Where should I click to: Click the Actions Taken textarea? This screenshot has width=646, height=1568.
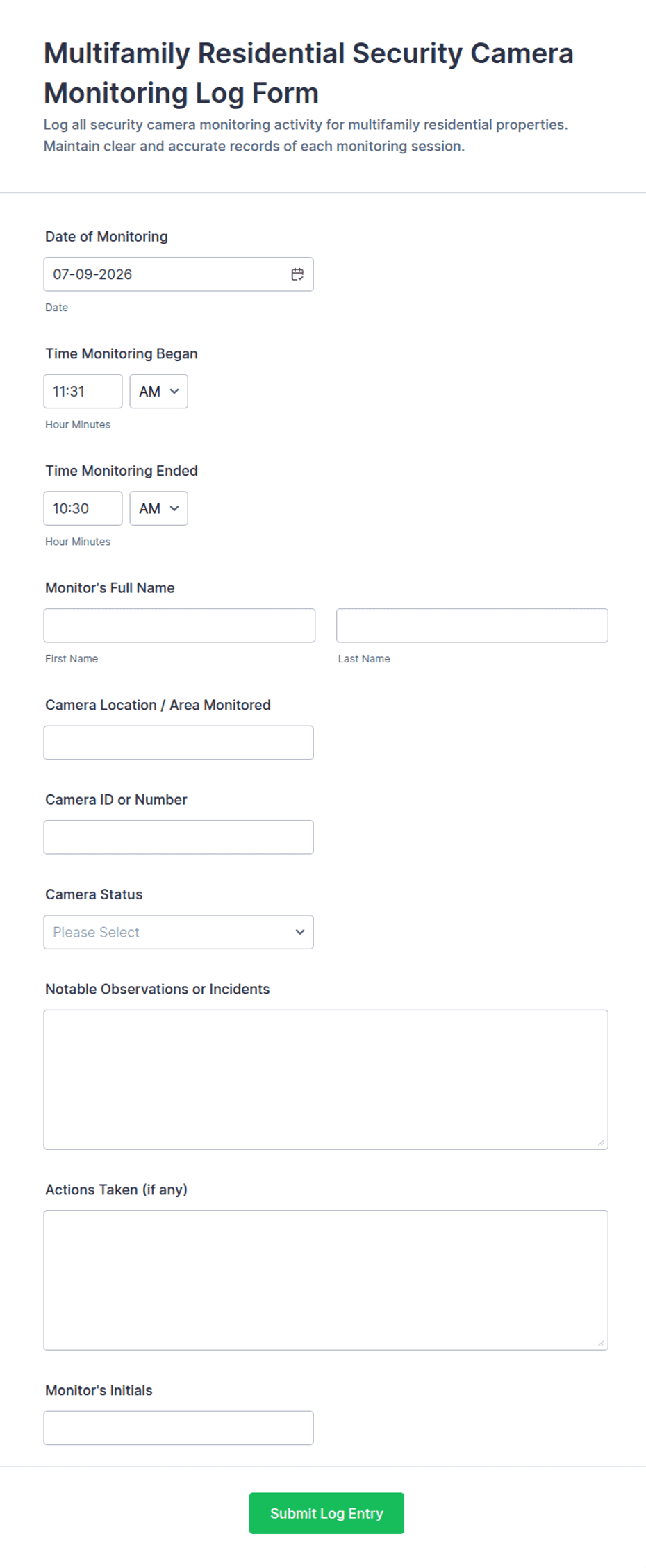(326, 1281)
